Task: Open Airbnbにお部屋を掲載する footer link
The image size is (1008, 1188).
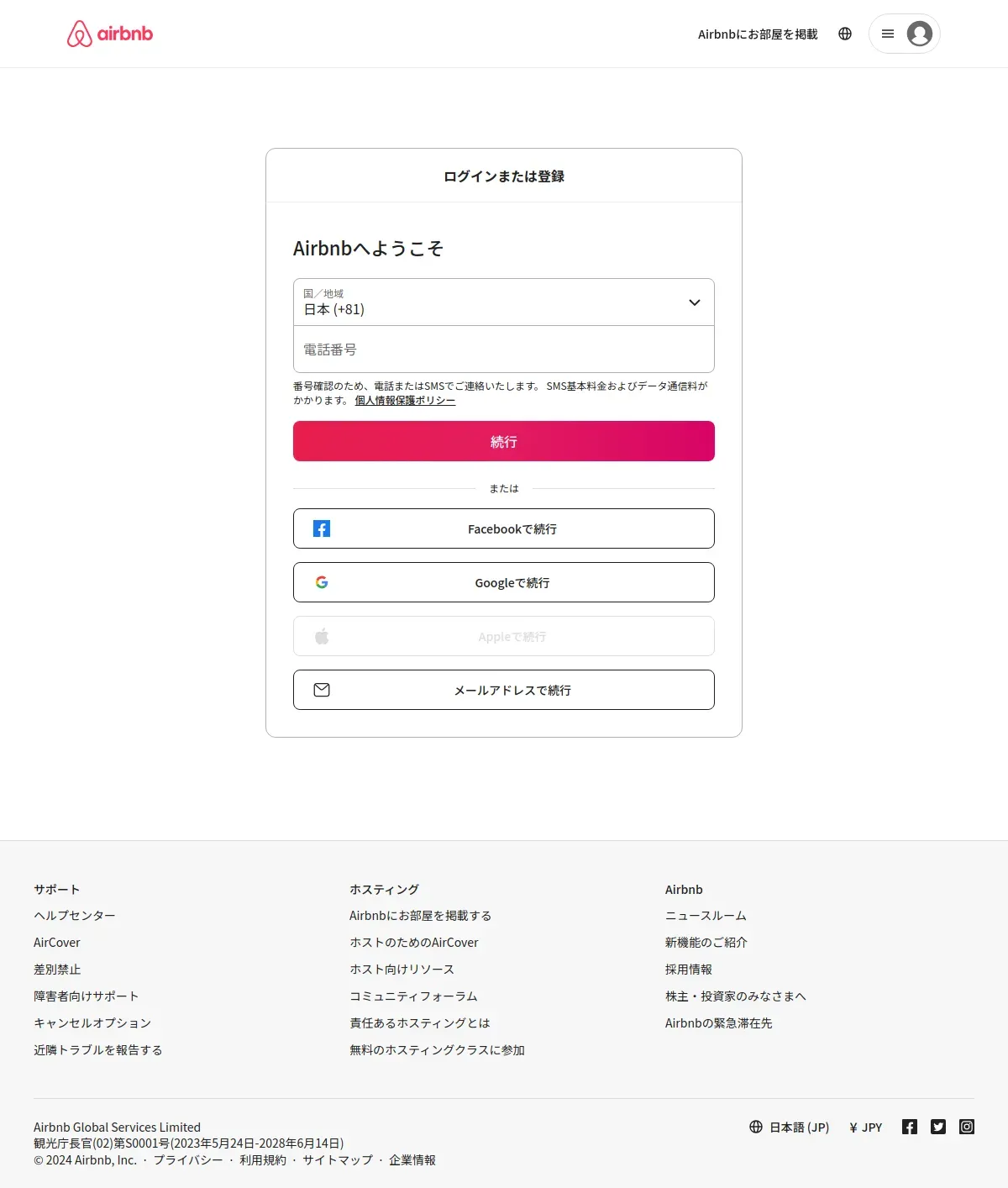Action: point(421,916)
